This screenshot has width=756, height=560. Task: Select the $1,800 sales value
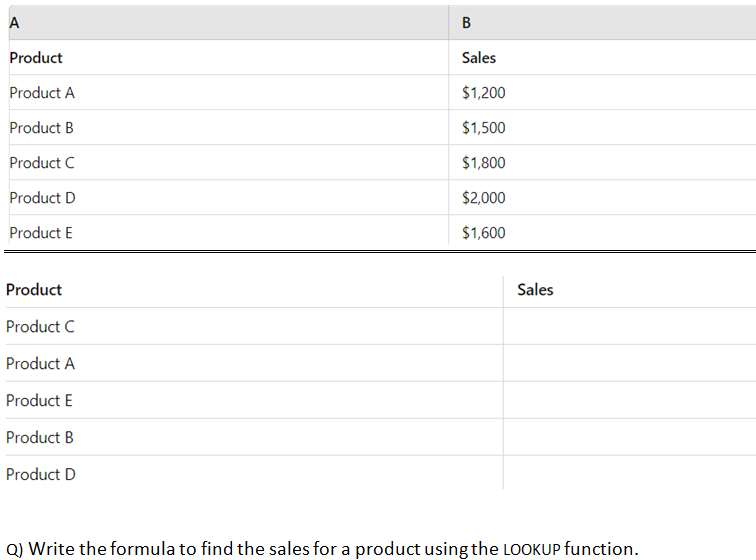[484, 163]
